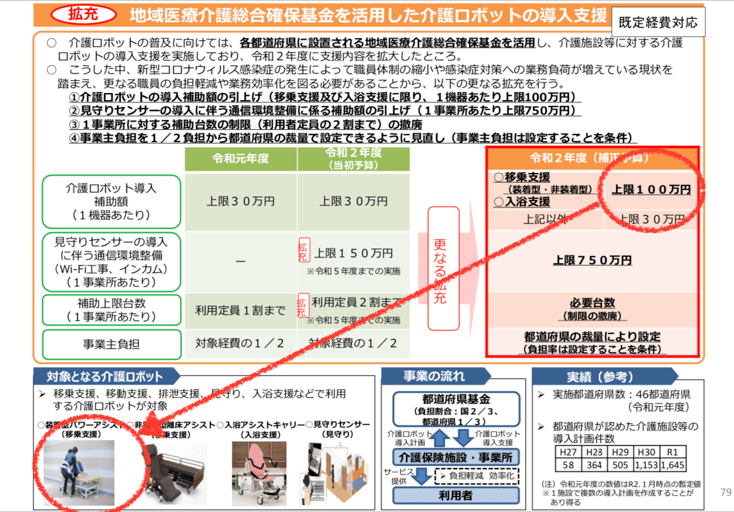Click the 既定経費対応 box
The image size is (734, 512).
click(658, 22)
